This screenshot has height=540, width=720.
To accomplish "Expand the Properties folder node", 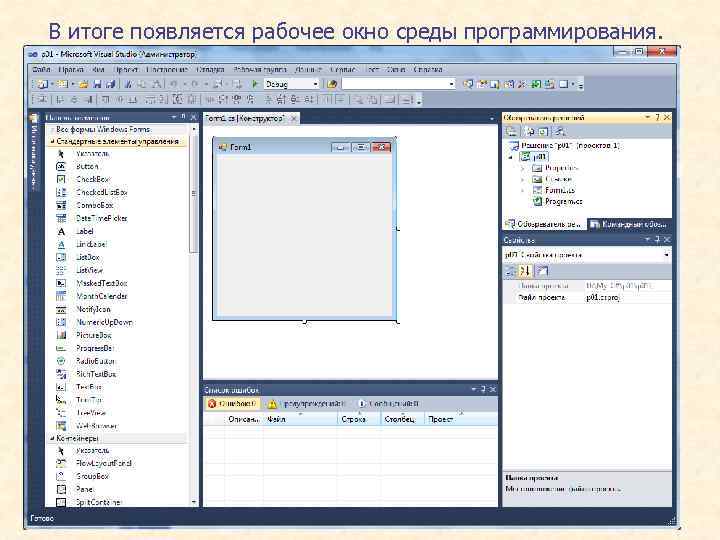I will [523, 168].
